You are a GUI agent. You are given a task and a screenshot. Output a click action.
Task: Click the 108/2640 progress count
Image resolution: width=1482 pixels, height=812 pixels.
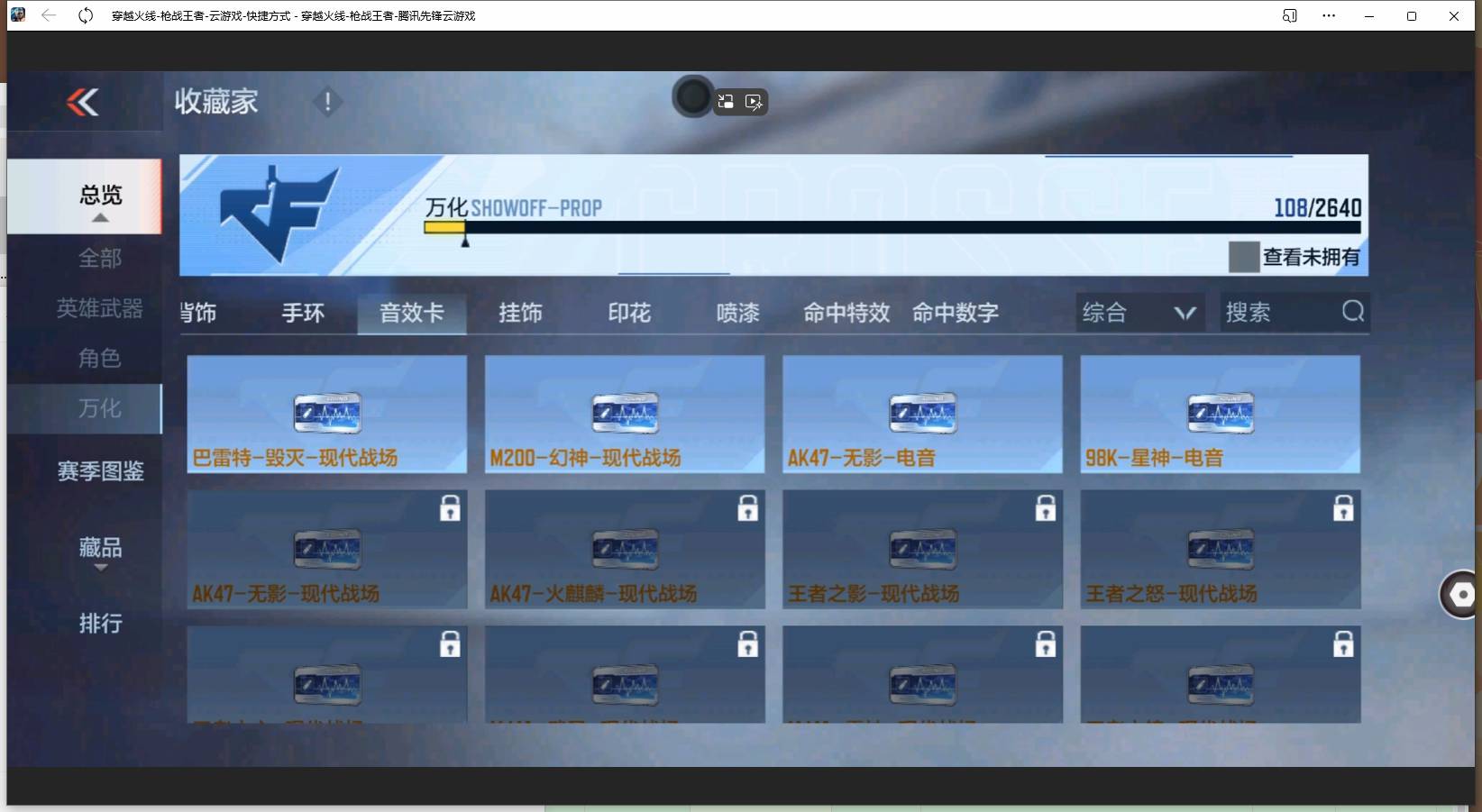click(1317, 208)
